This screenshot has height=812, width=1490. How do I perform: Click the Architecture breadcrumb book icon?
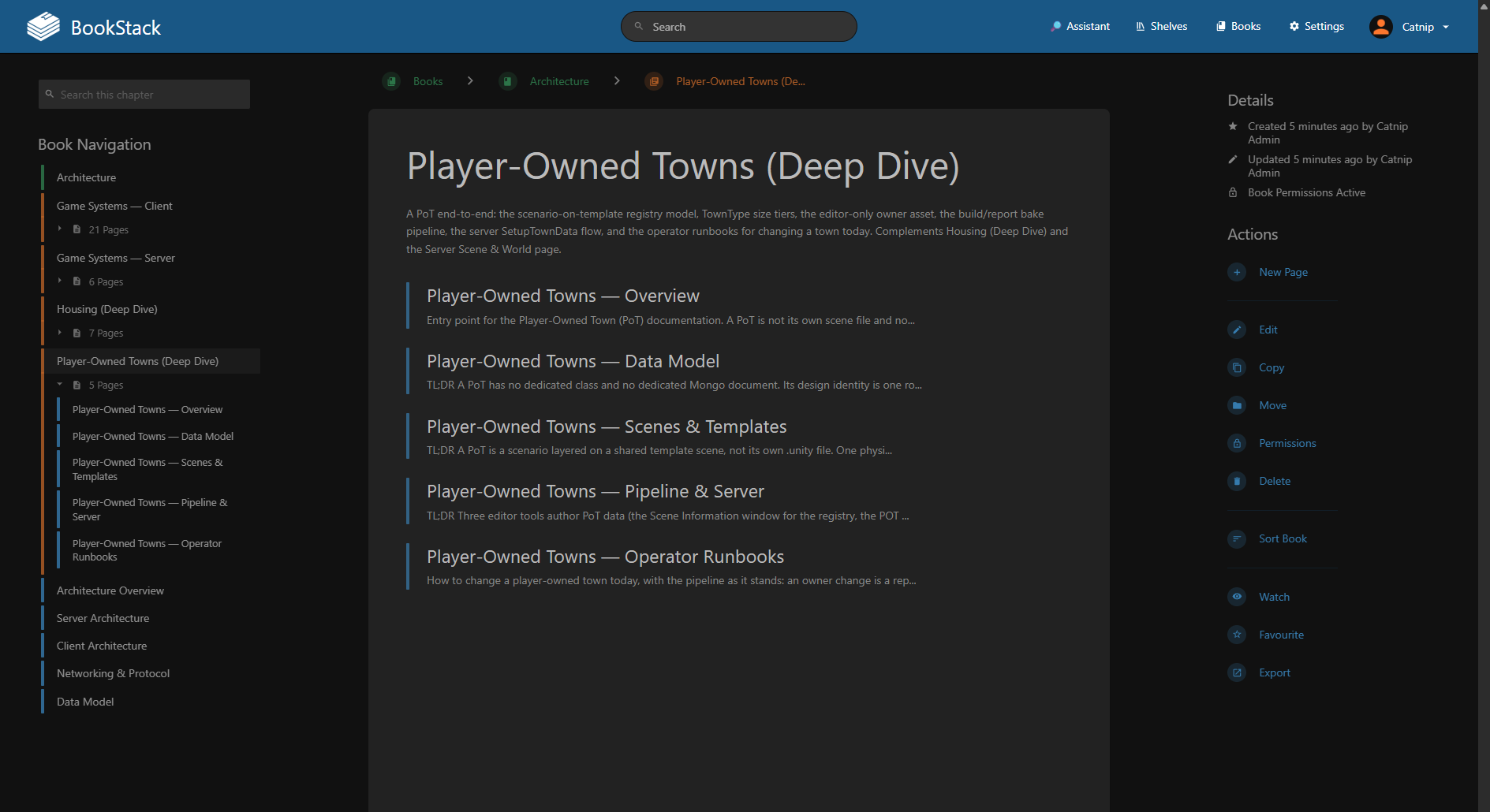pos(508,81)
